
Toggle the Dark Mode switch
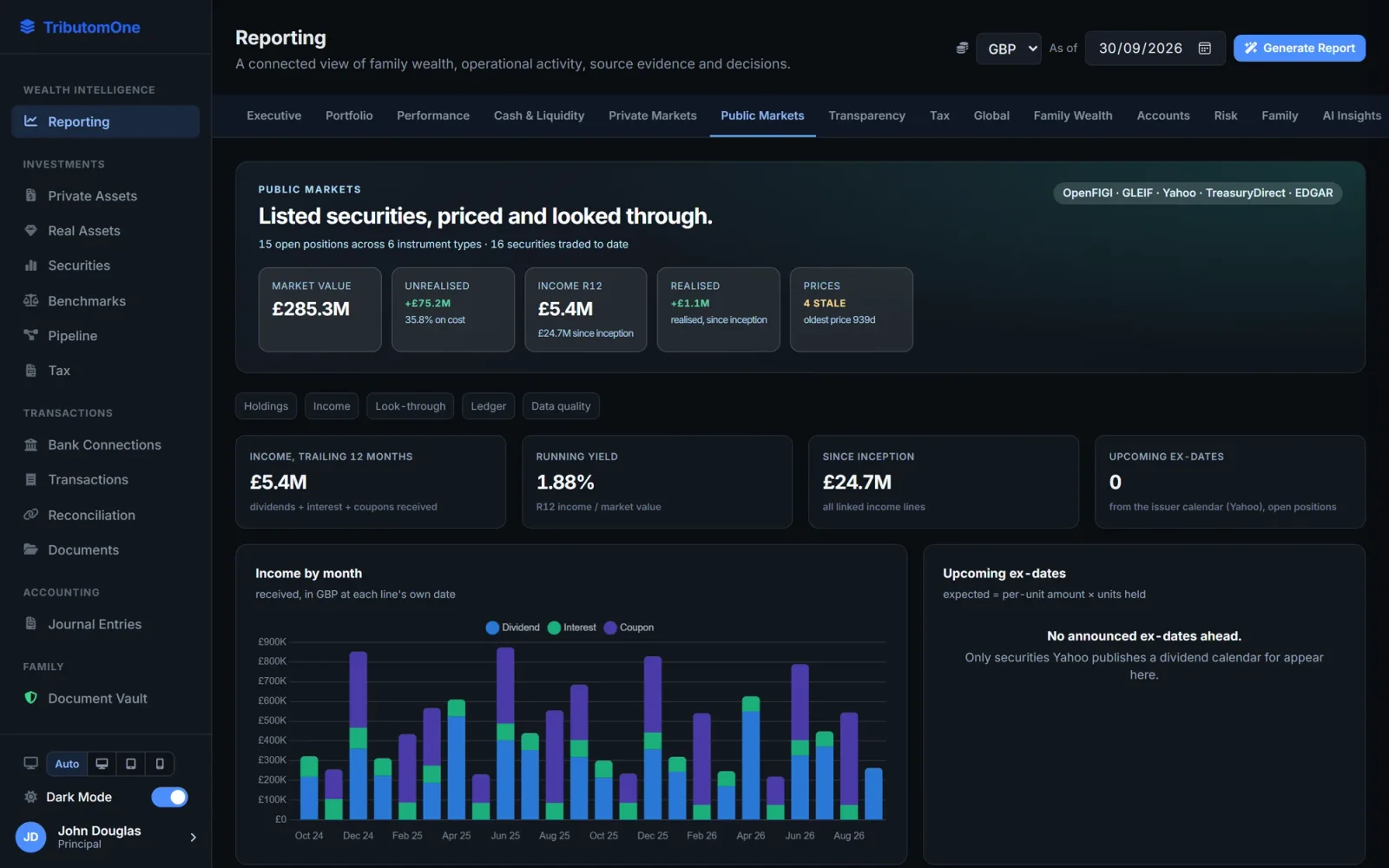[169, 797]
